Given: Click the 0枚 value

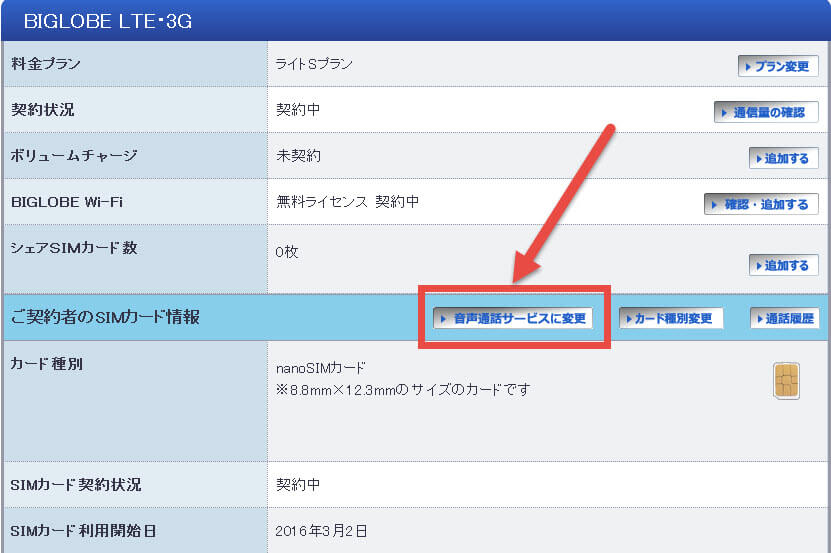Looking at the screenshot, I should [287, 252].
